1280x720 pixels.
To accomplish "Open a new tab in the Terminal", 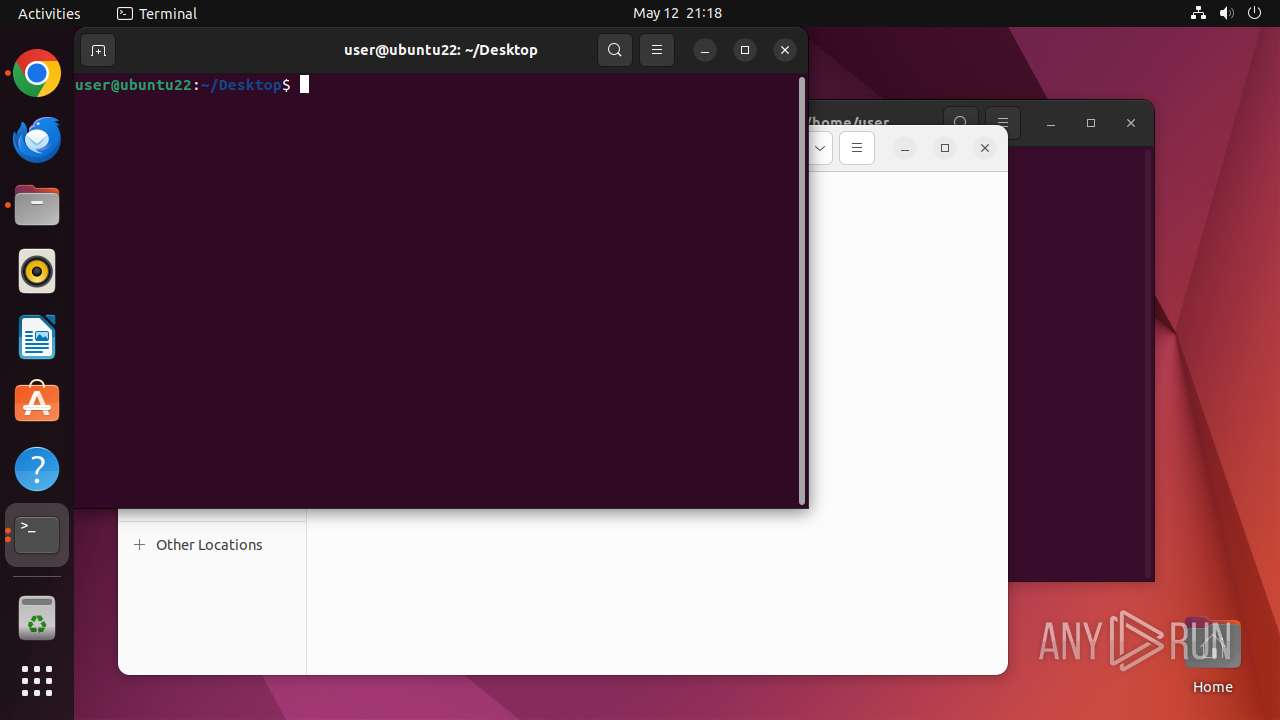I will [98, 50].
